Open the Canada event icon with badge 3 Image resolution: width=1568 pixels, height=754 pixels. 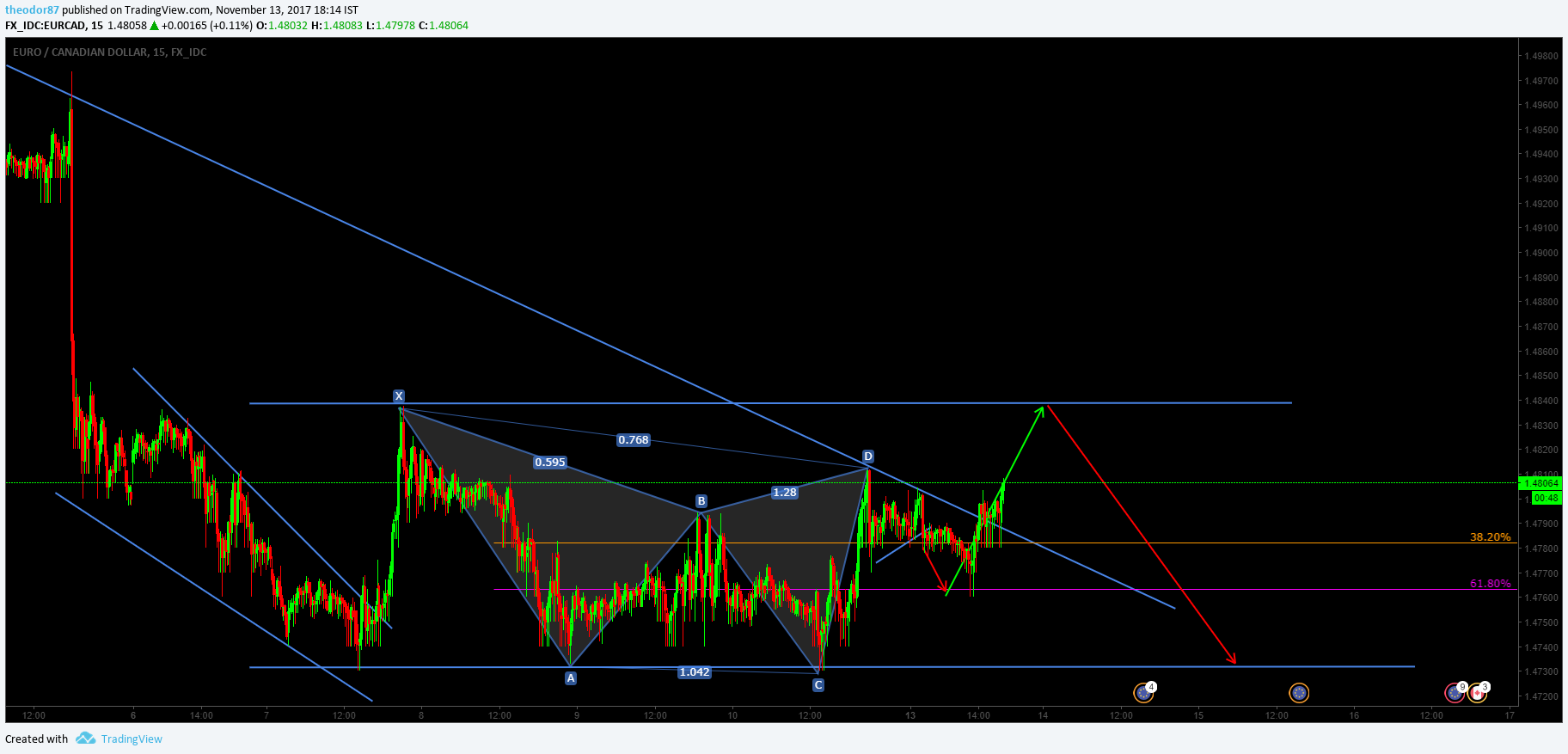tap(1477, 692)
